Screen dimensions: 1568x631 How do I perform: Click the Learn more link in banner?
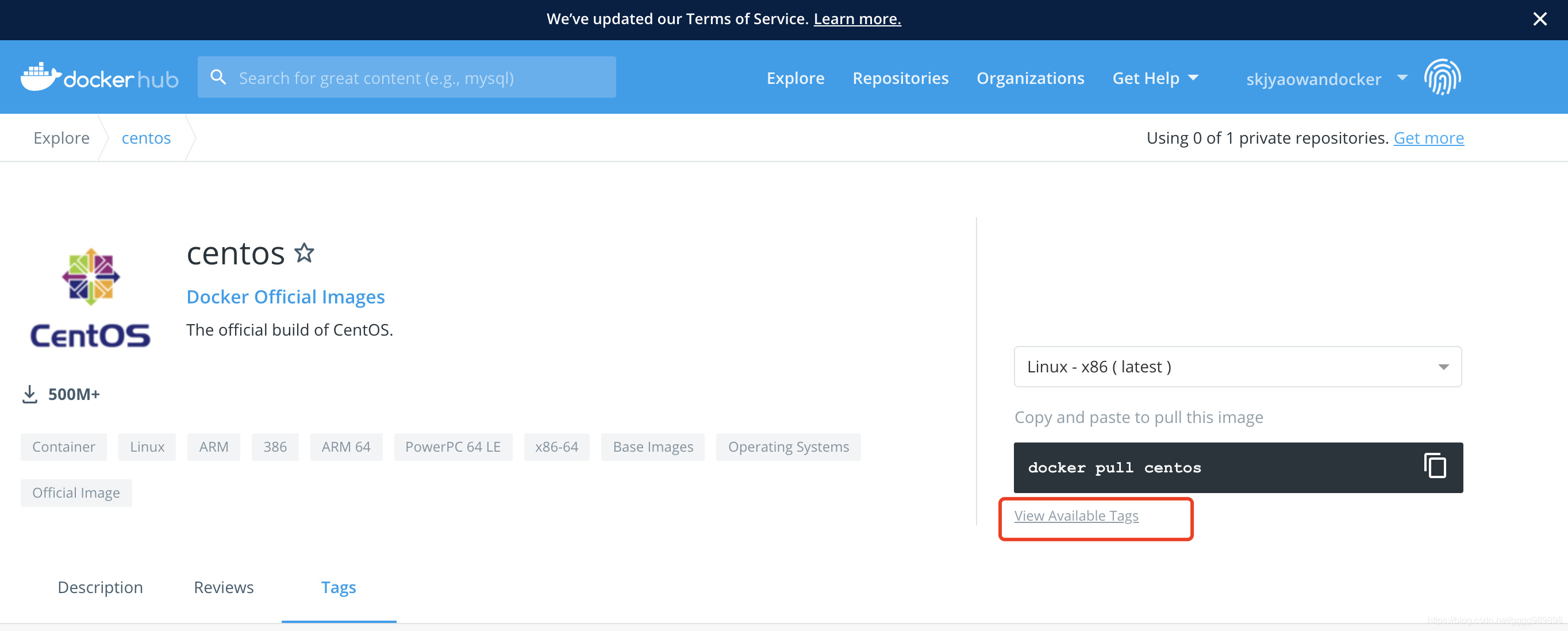point(857,19)
